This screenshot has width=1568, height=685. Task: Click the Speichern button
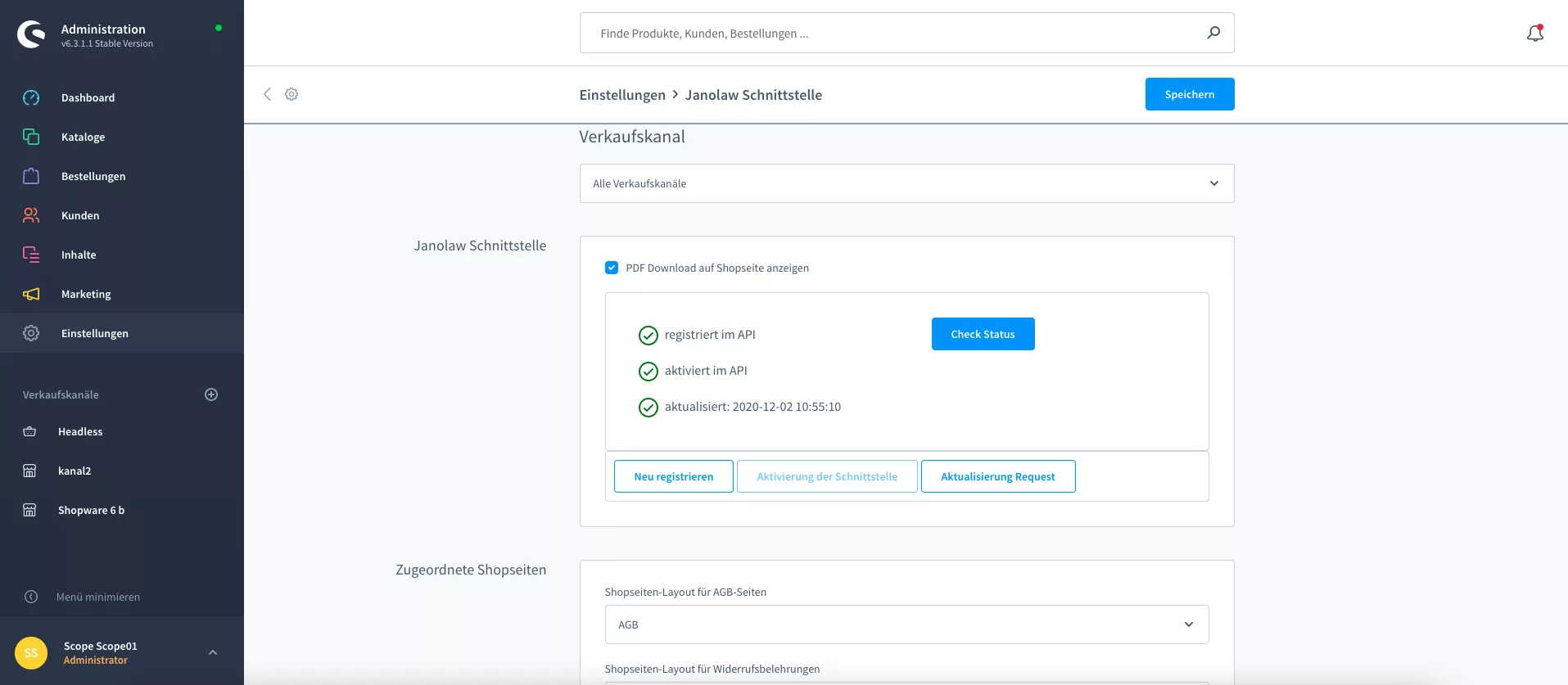pos(1189,94)
